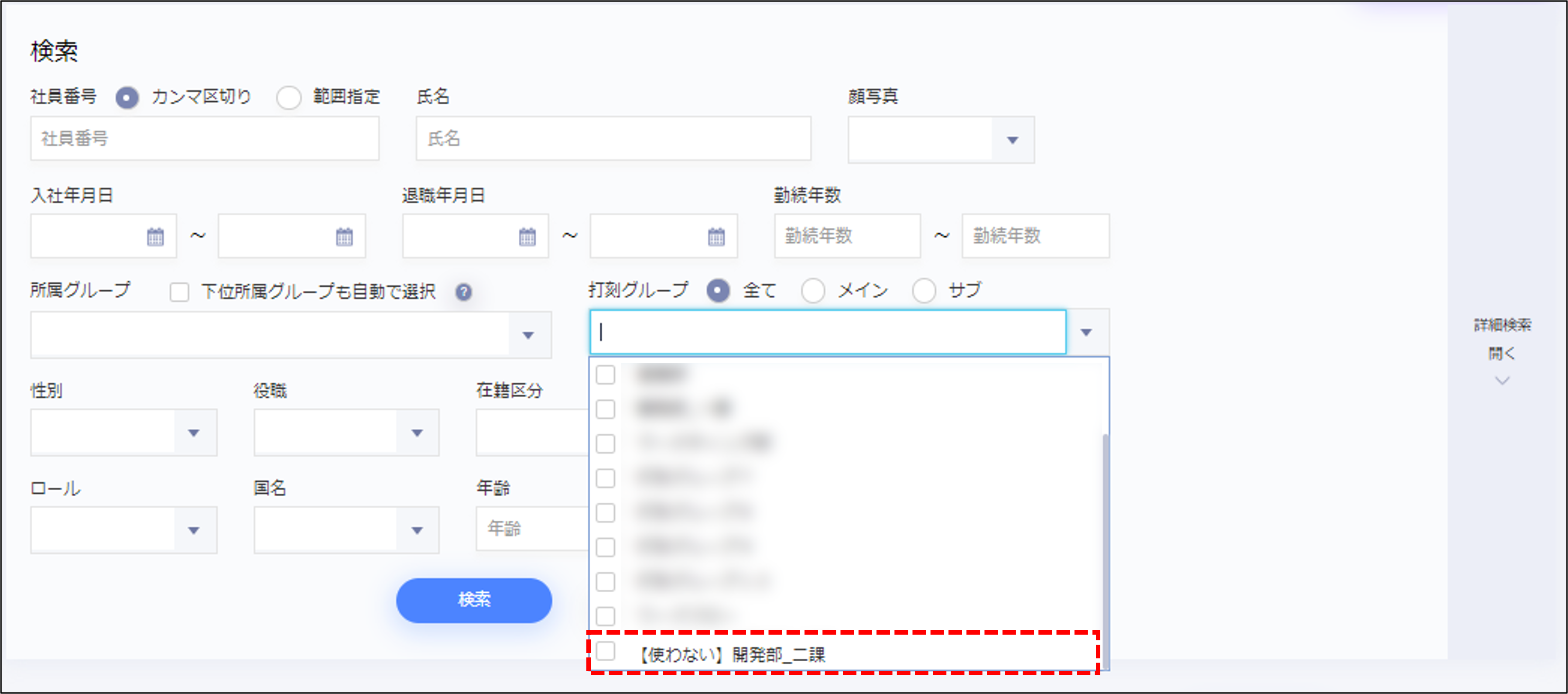
Task: Open calendar for 退職年月日 end date
Action: pyautogui.click(x=716, y=236)
